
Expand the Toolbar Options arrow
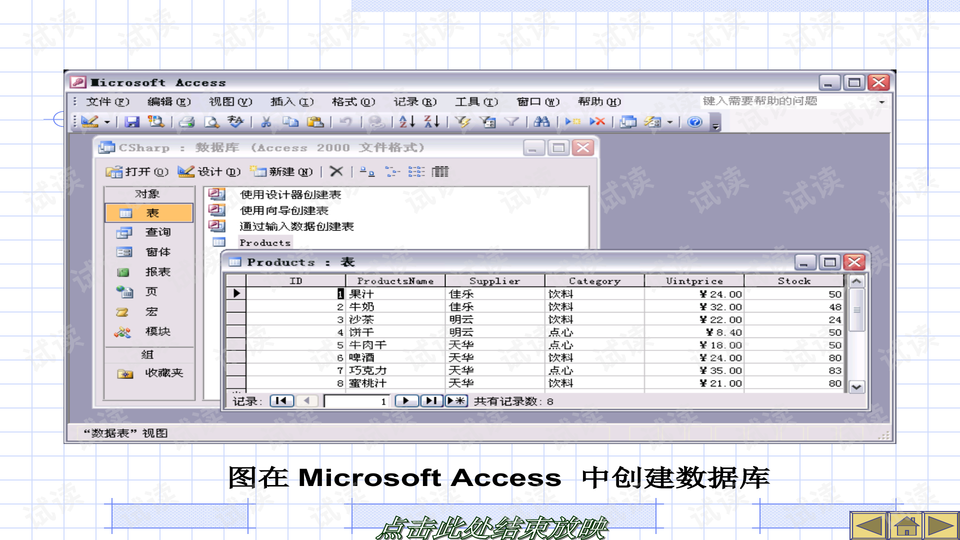(715, 124)
